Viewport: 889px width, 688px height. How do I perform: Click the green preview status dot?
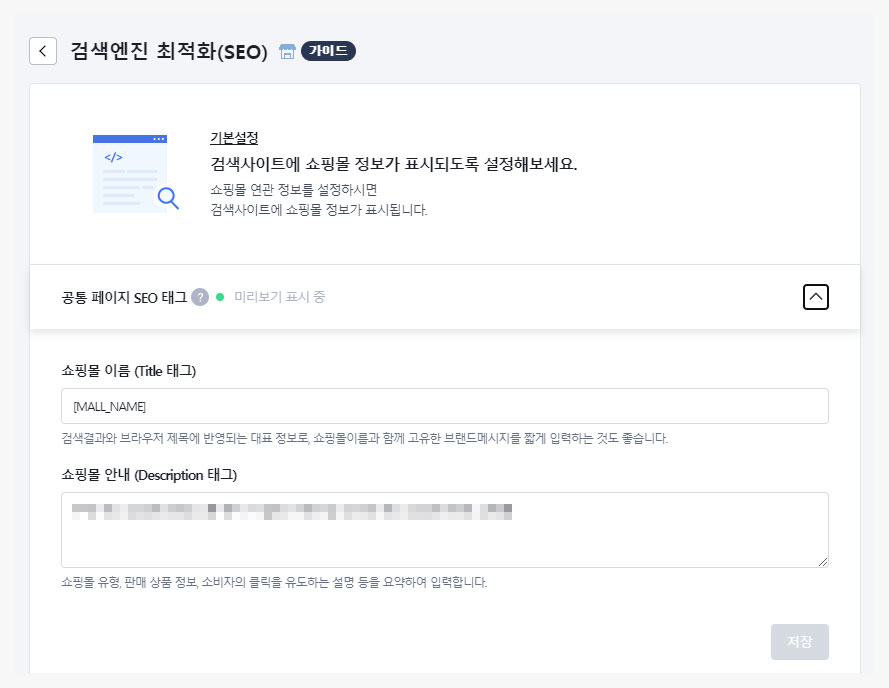click(x=220, y=297)
